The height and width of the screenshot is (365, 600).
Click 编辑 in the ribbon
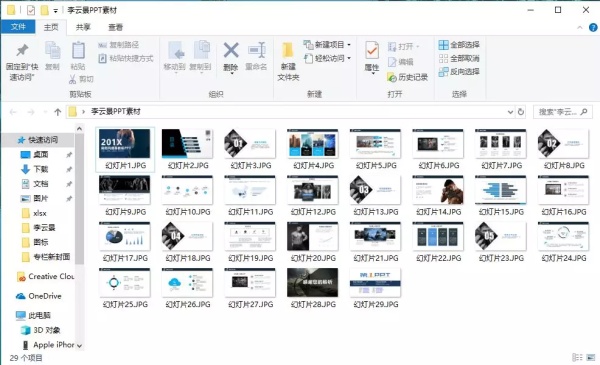click(401, 62)
